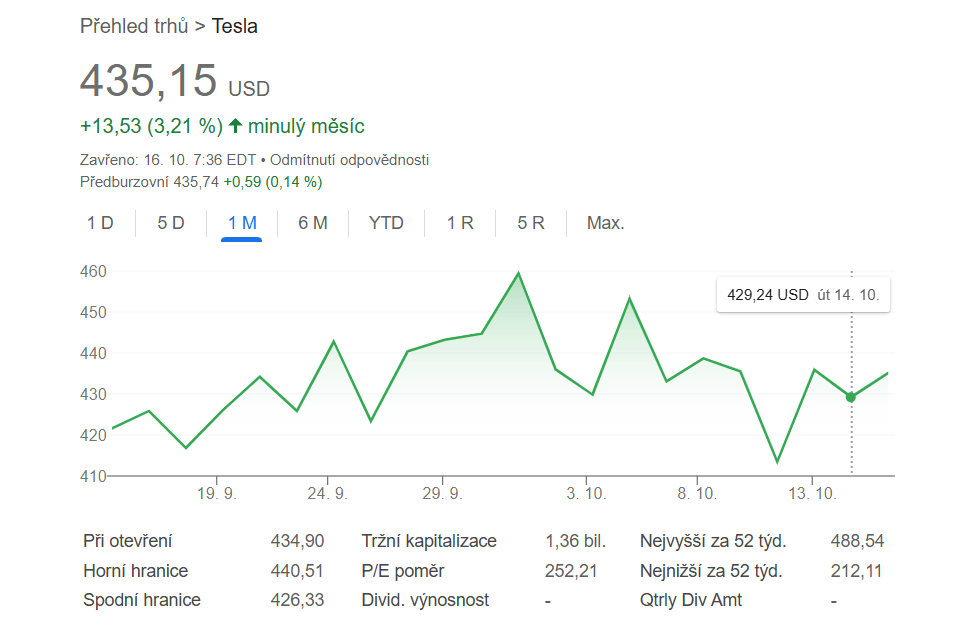Viewport: 961px width, 628px height.
Task: Select the 1 R time range
Action: click(x=460, y=223)
